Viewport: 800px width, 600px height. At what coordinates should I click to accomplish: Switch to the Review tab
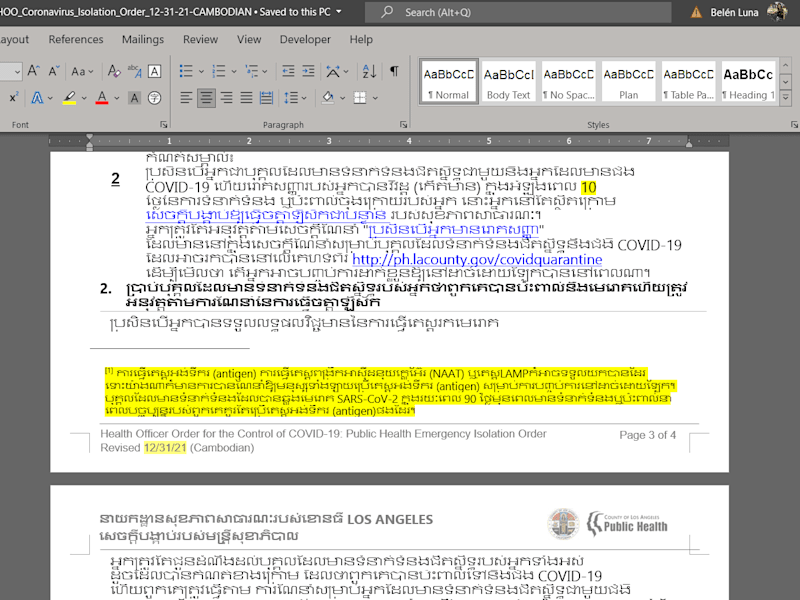click(201, 39)
